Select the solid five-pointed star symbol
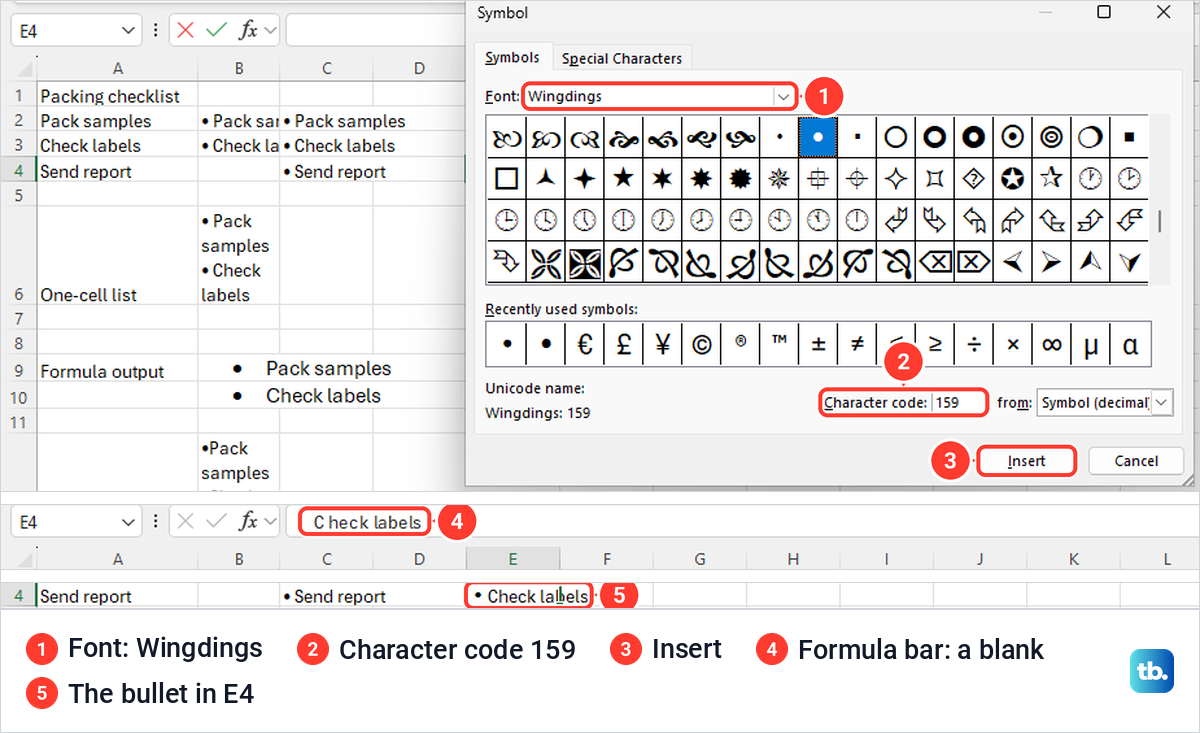This screenshot has width=1200, height=733. 623,178
